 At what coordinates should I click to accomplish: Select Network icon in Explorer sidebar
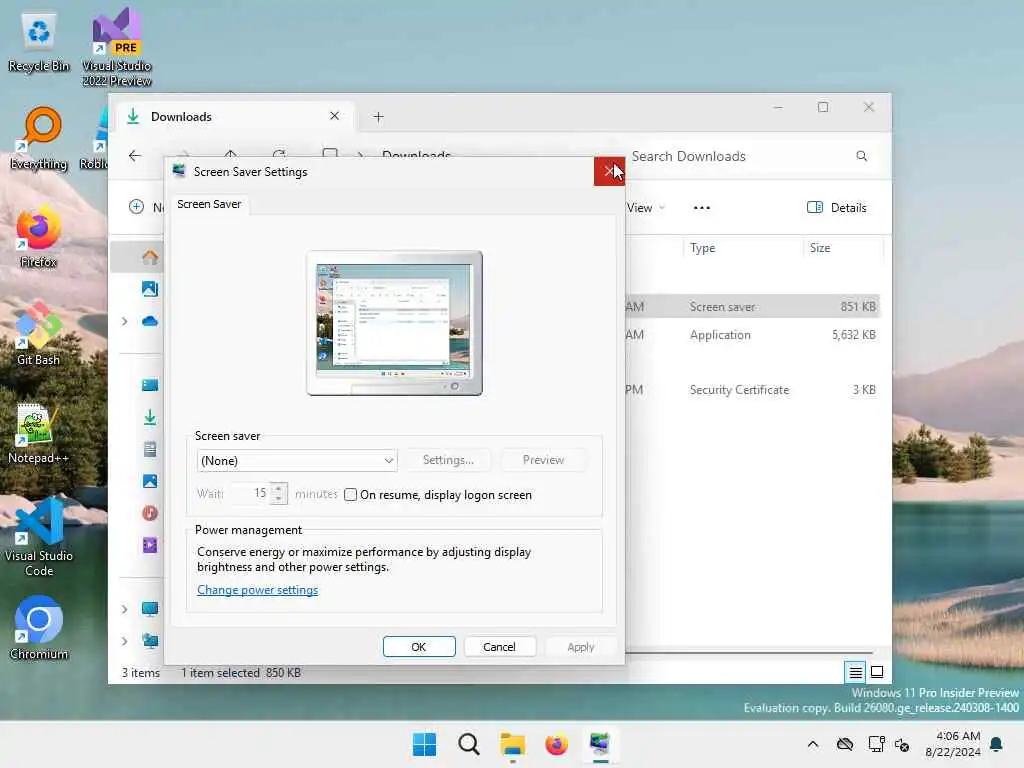click(x=150, y=641)
